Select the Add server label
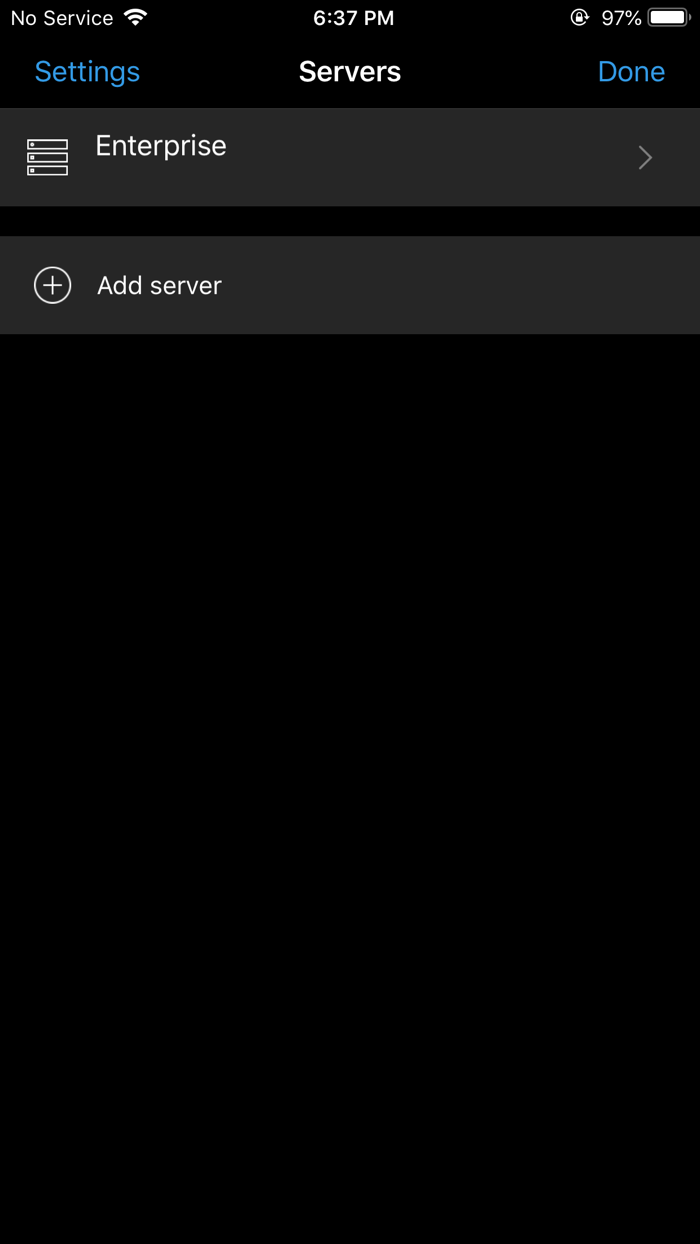The image size is (700, 1244). coord(159,285)
